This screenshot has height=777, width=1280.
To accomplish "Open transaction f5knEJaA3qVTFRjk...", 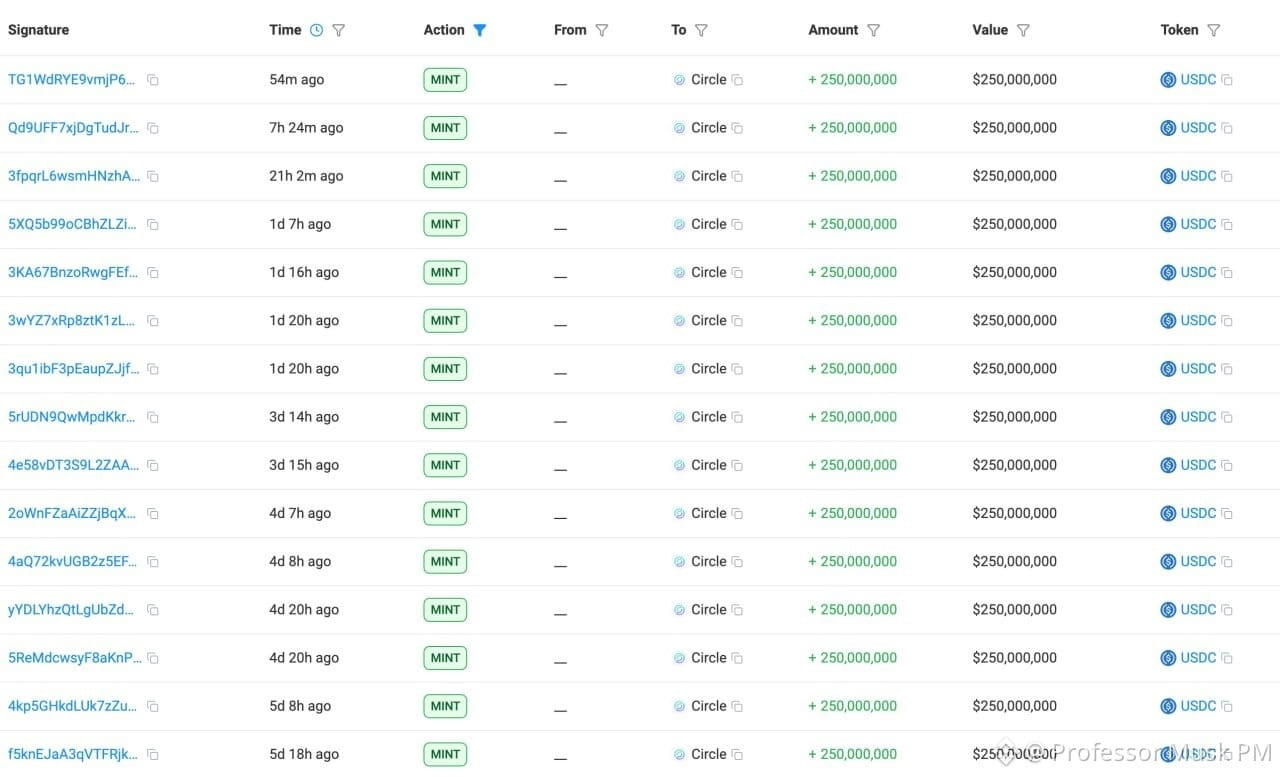I will click(73, 754).
